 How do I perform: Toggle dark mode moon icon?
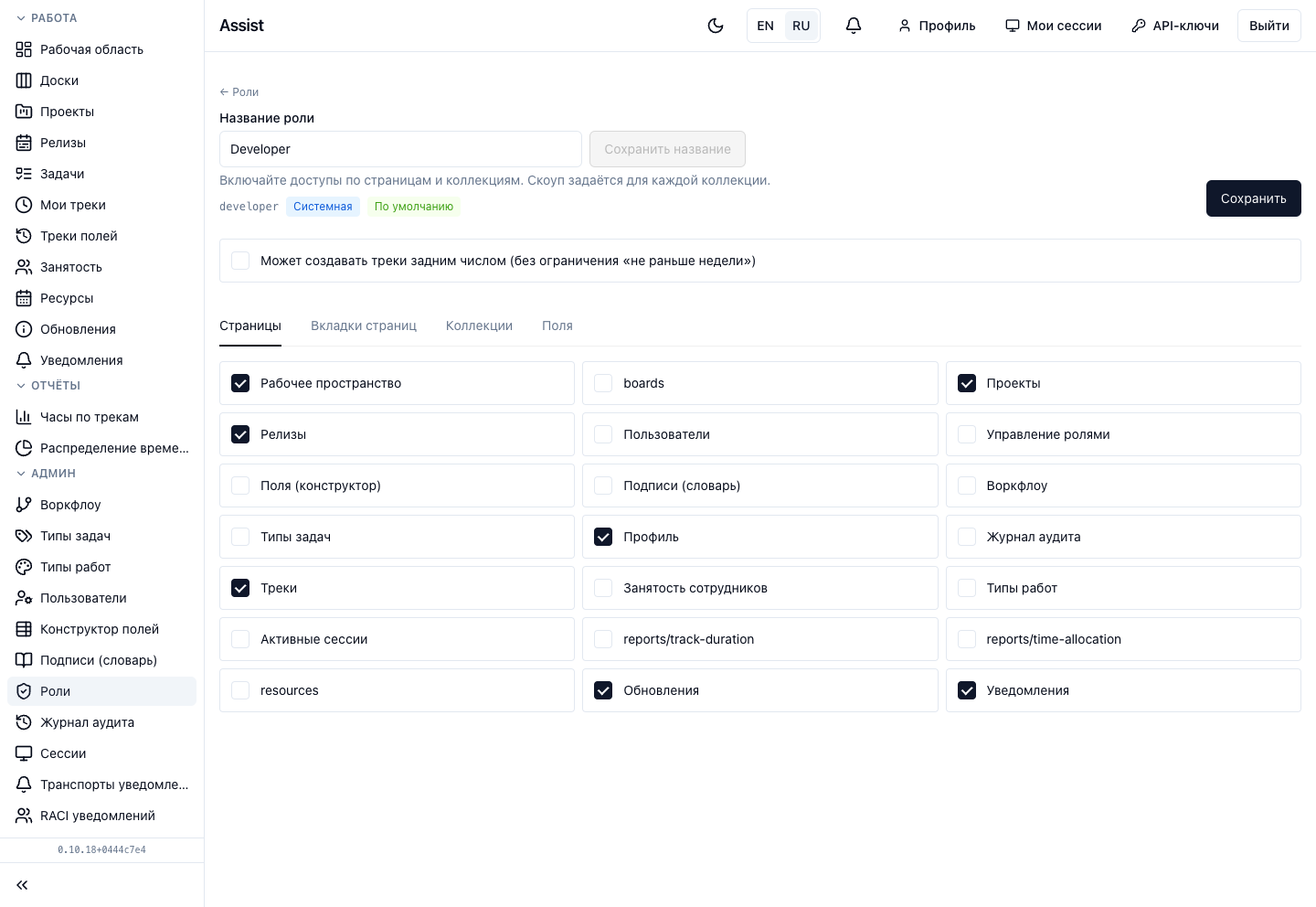(716, 26)
